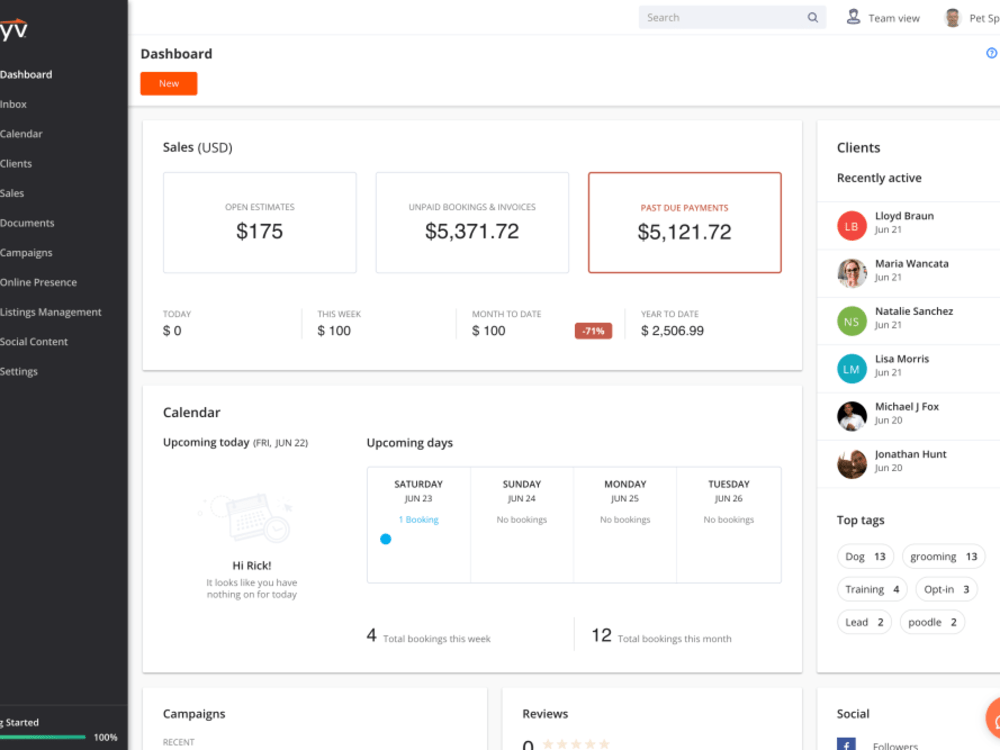The width and height of the screenshot is (1000, 750).
Task: Open Inbox in the sidebar
Action: [13, 104]
